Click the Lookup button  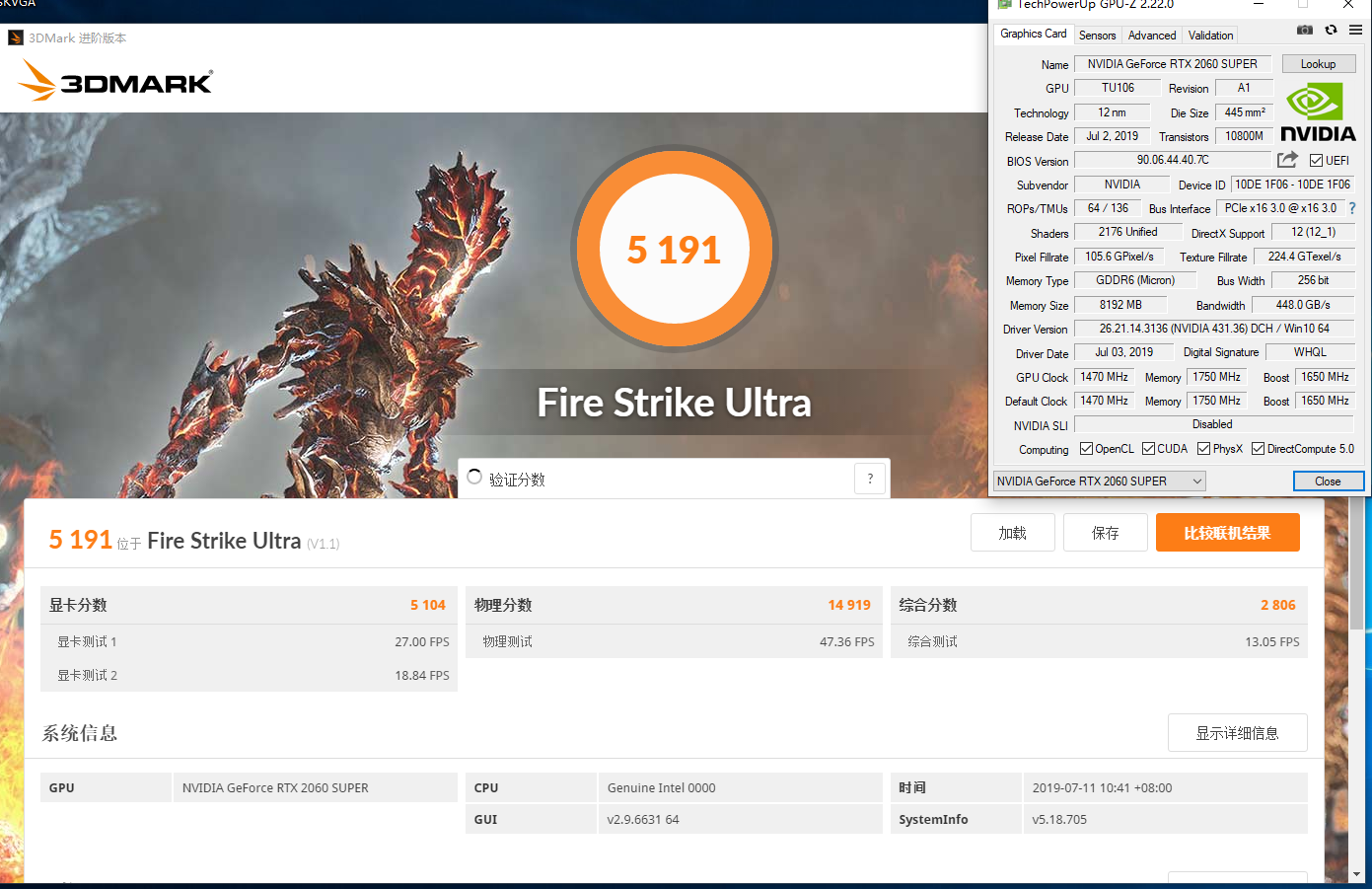point(1319,64)
